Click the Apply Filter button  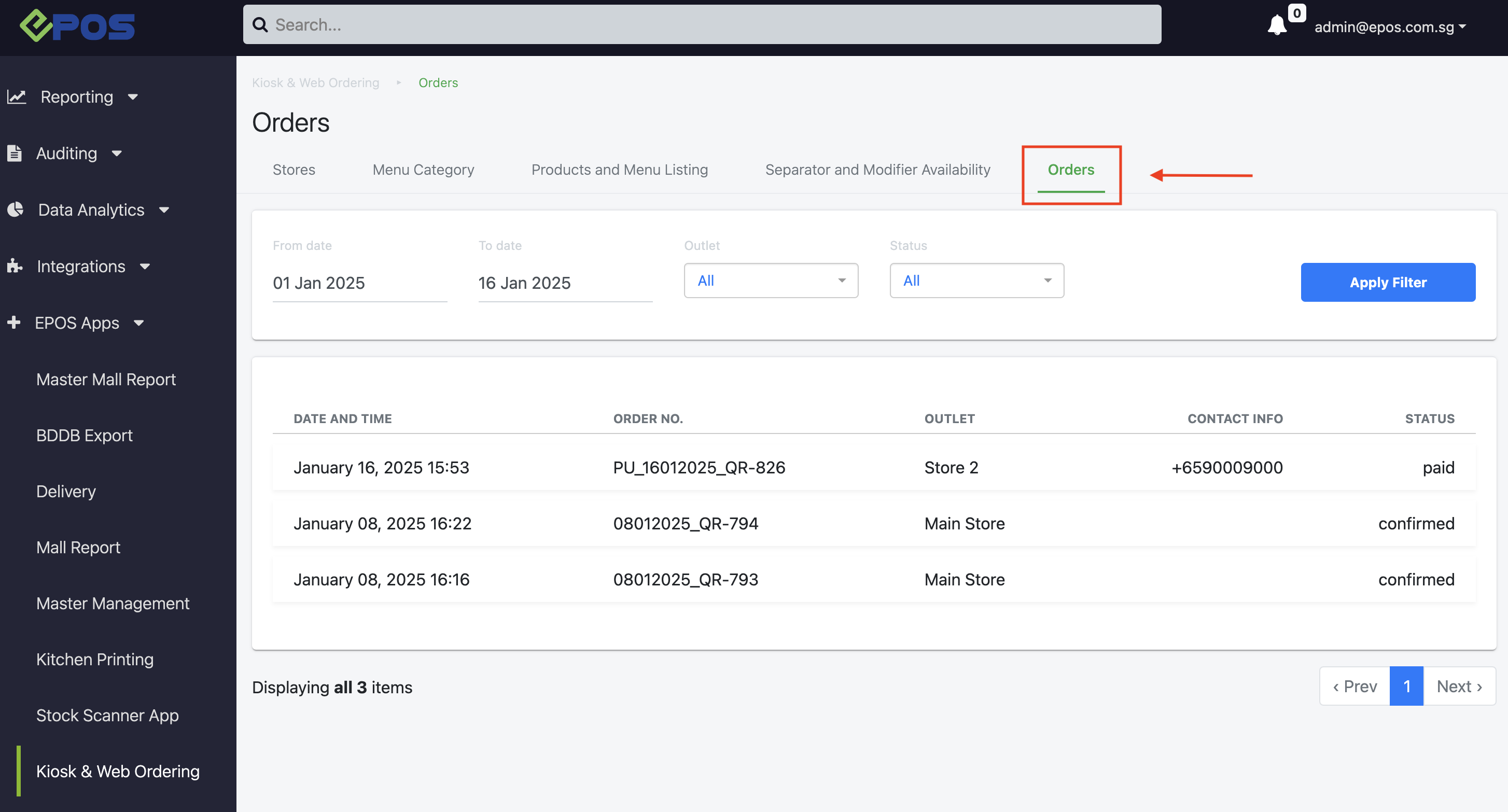coord(1388,282)
